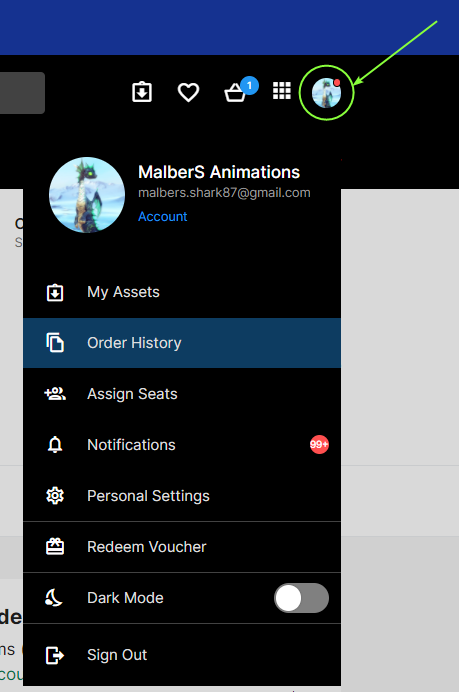
Task: Select Order History menu entry
Action: point(182,343)
